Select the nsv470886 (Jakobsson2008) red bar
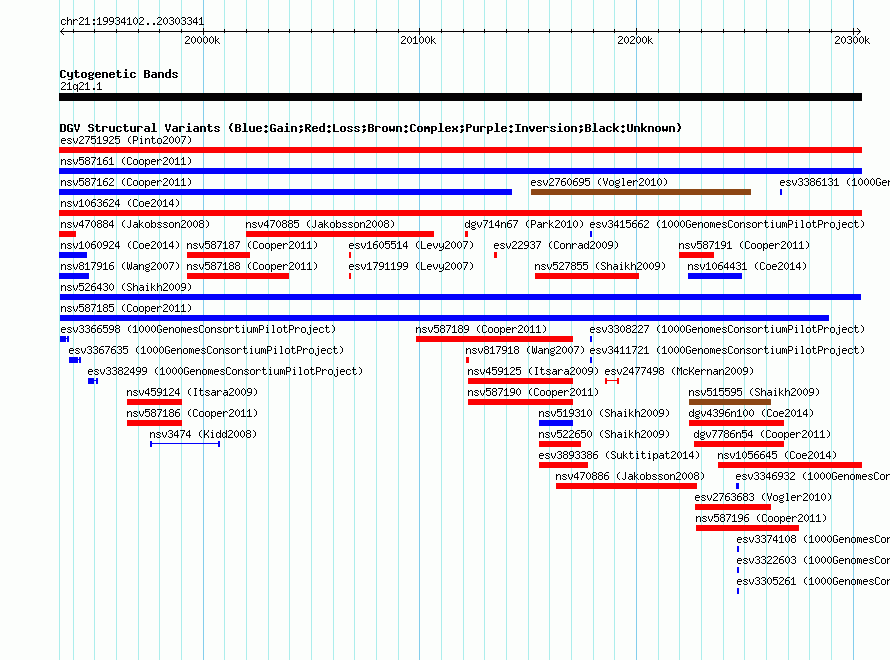The width and height of the screenshot is (890, 660). click(626, 486)
